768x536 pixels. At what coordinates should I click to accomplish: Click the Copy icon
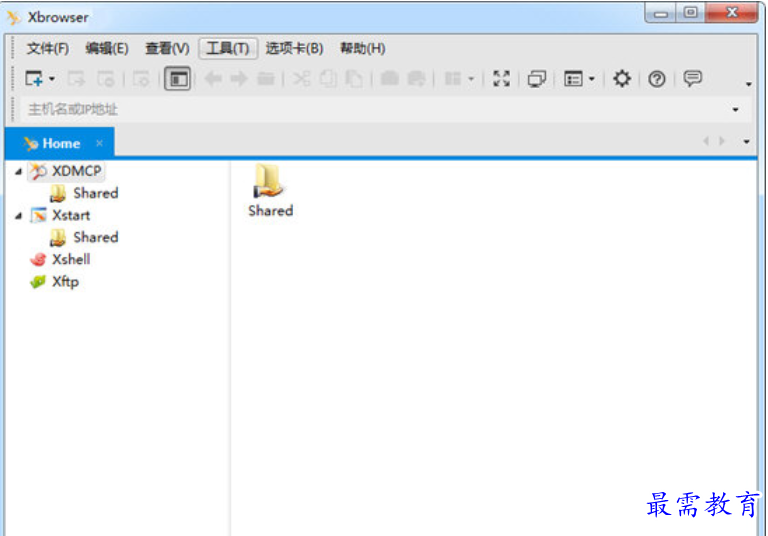coord(328,78)
